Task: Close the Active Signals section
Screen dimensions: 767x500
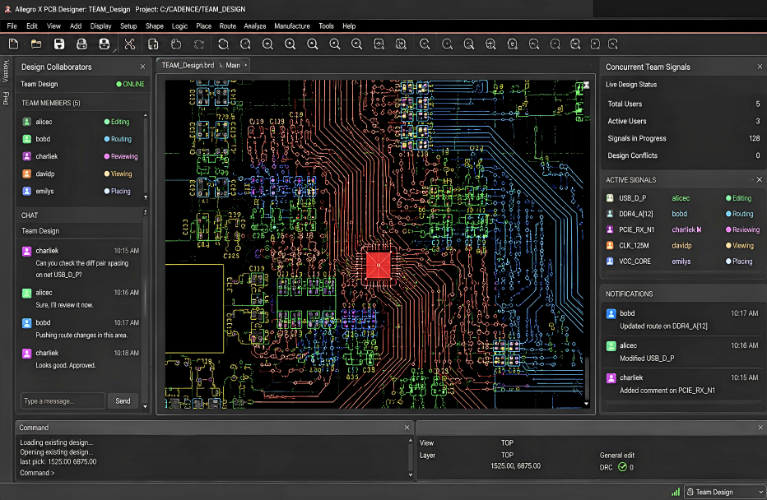Action: coord(759,180)
